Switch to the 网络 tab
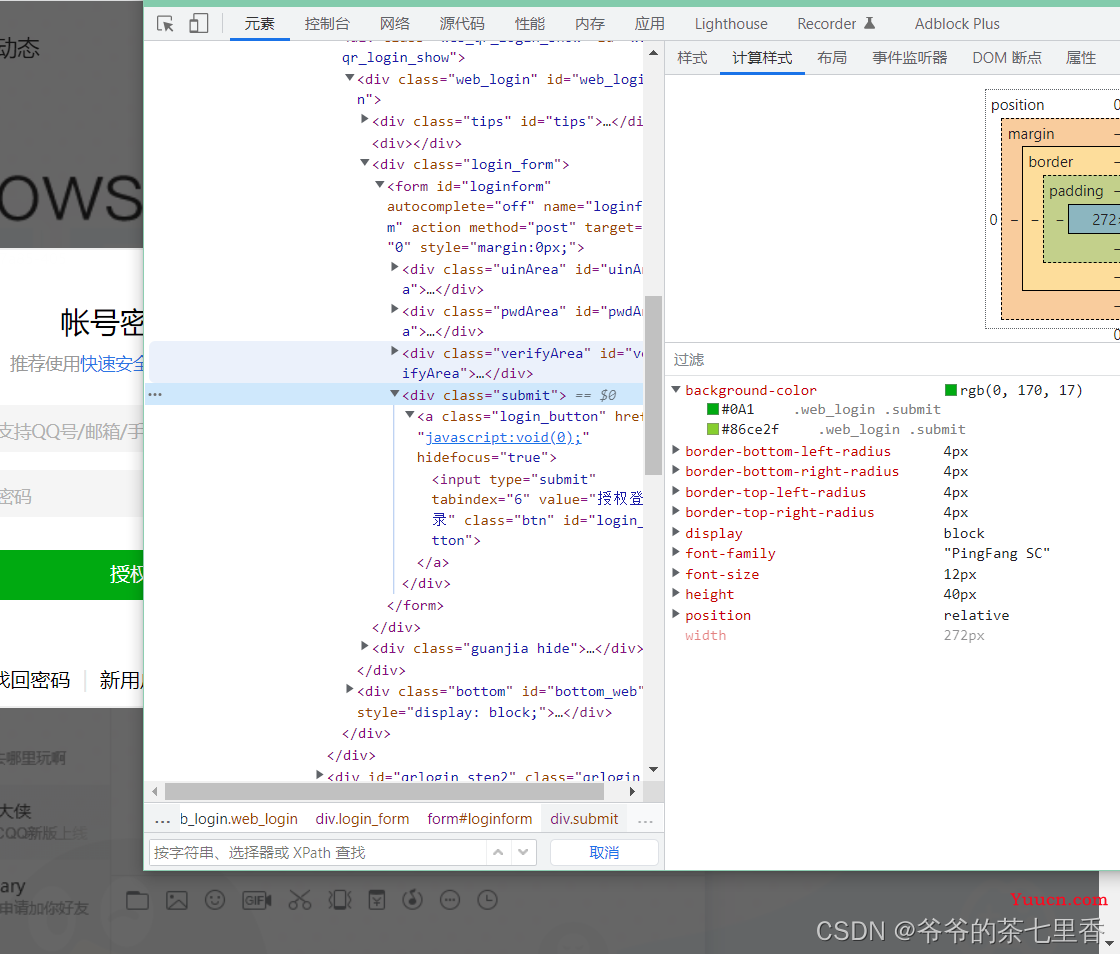 click(395, 24)
